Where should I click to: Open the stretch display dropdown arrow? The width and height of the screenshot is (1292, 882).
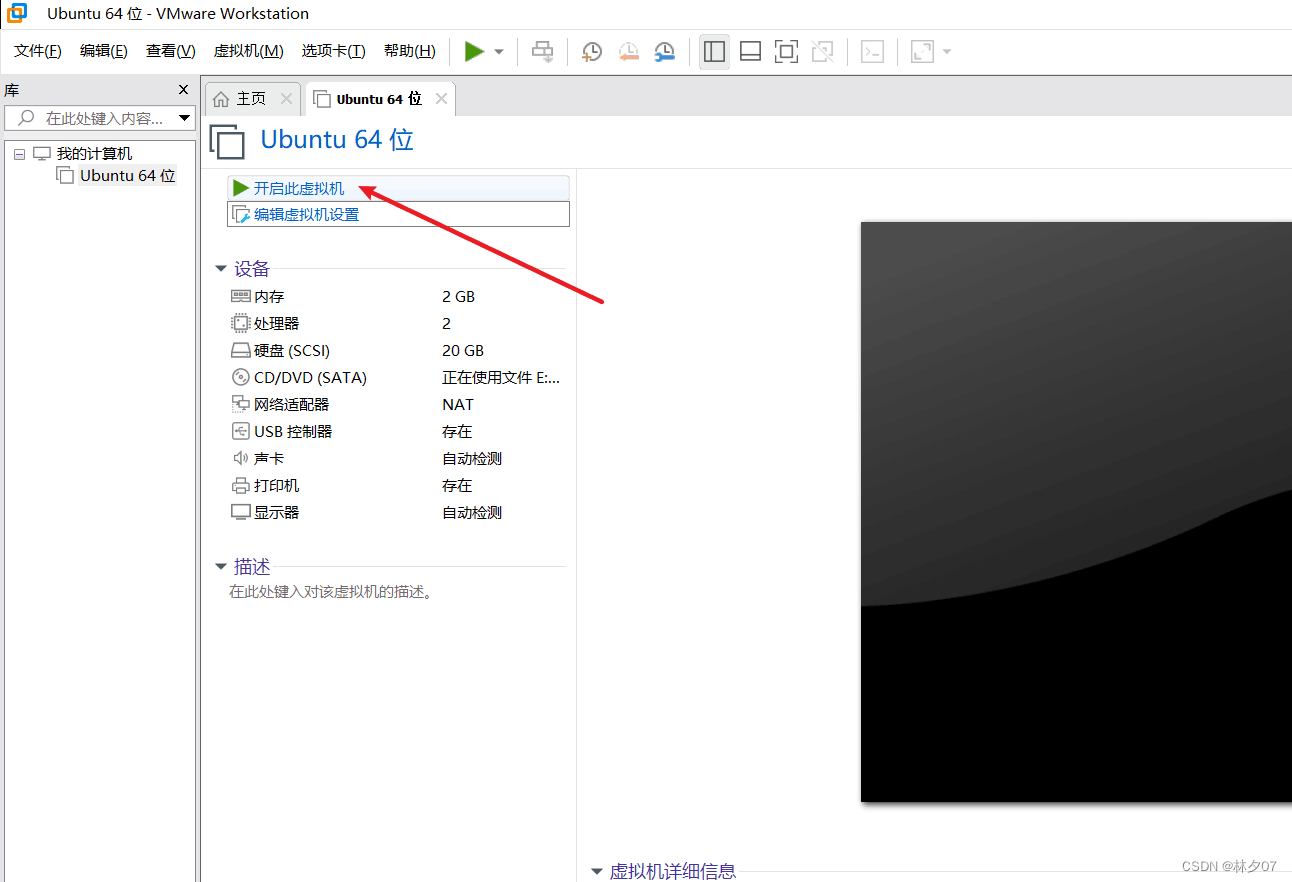click(x=946, y=52)
